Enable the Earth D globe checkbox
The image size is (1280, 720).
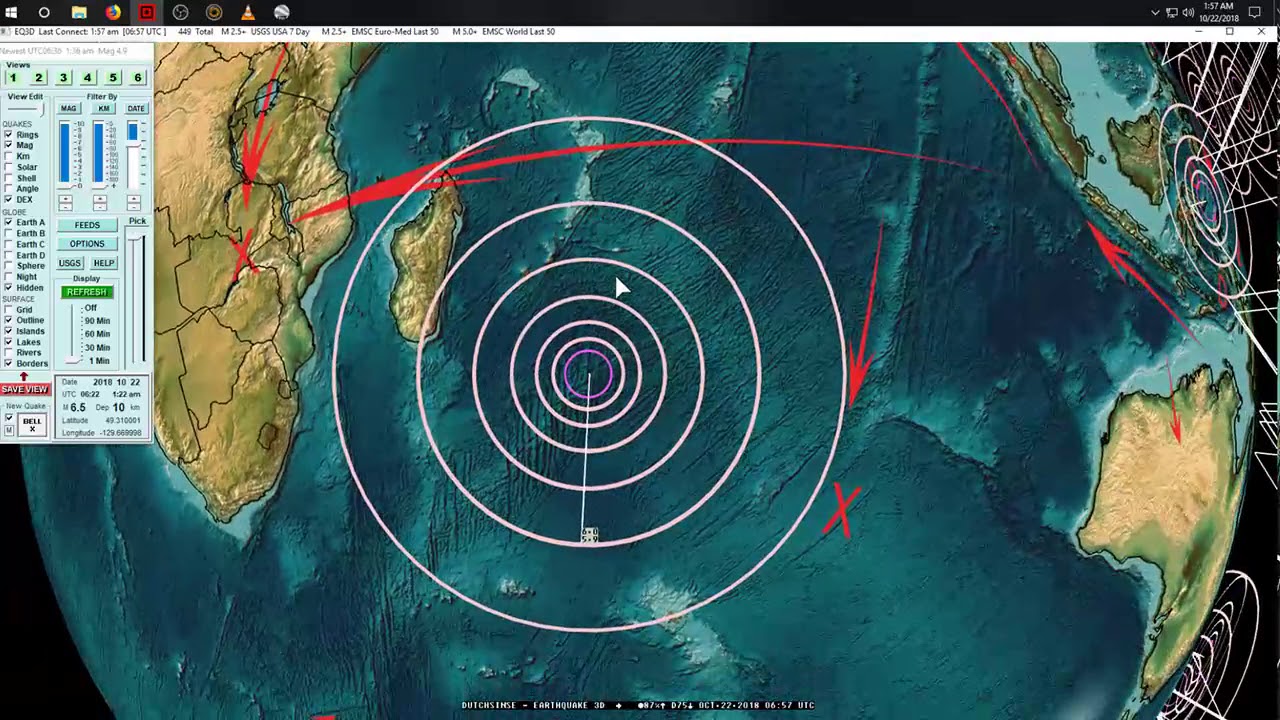coord(9,255)
